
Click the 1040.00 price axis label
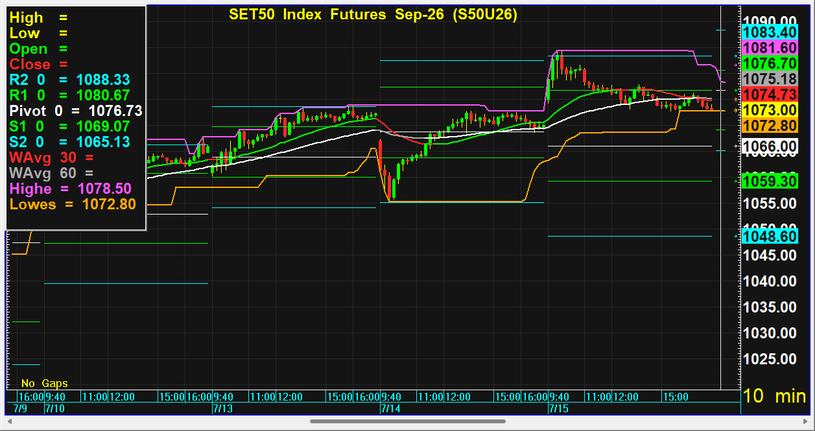tap(770, 281)
